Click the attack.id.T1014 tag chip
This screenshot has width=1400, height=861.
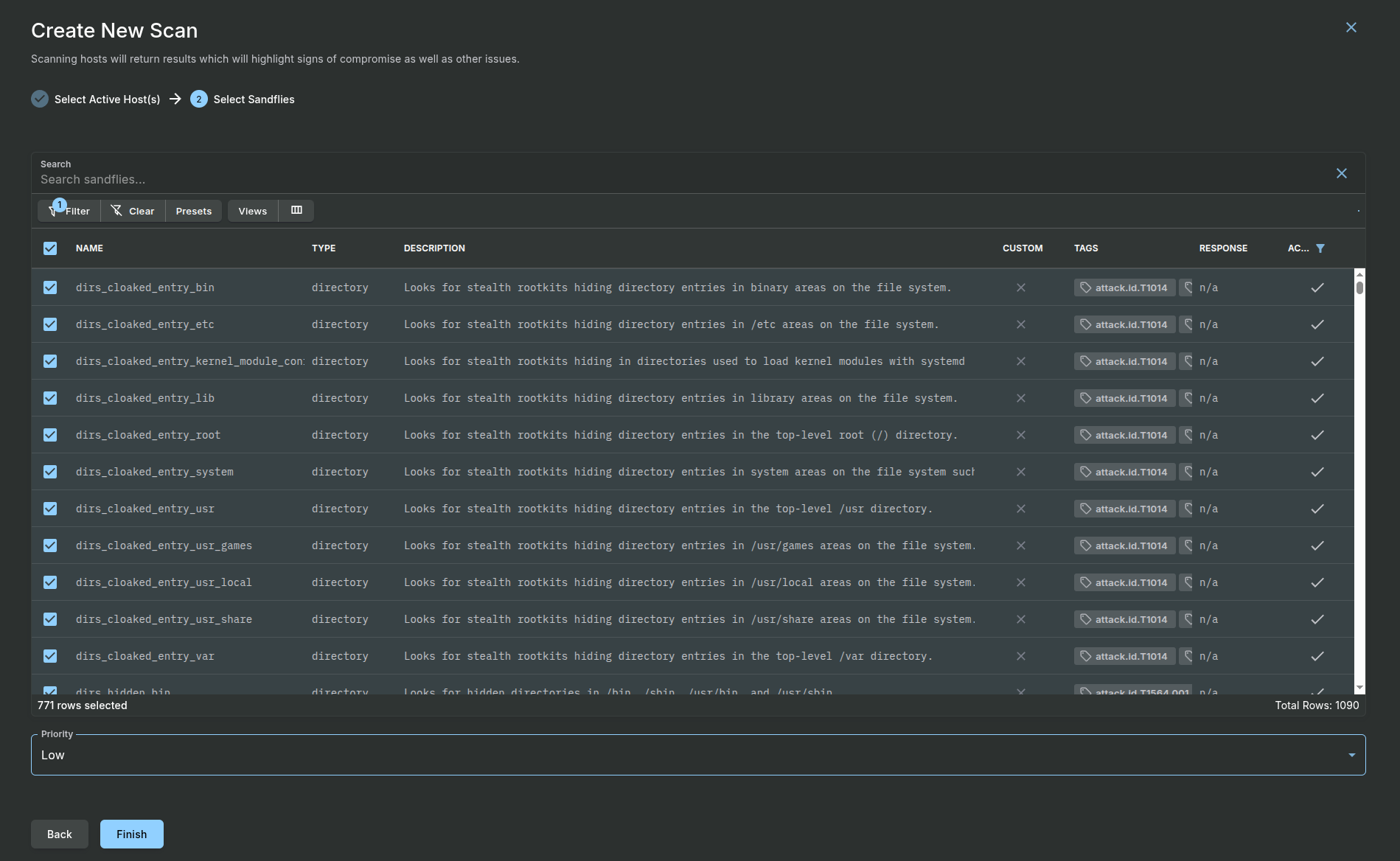click(x=1124, y=287)
